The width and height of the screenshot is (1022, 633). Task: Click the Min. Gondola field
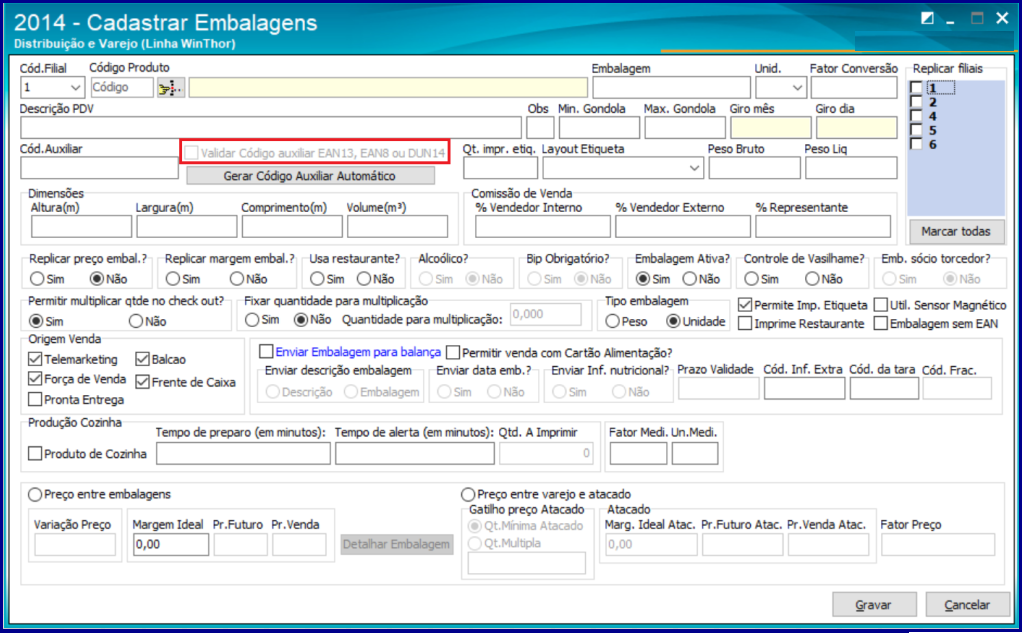click(599, 128)
